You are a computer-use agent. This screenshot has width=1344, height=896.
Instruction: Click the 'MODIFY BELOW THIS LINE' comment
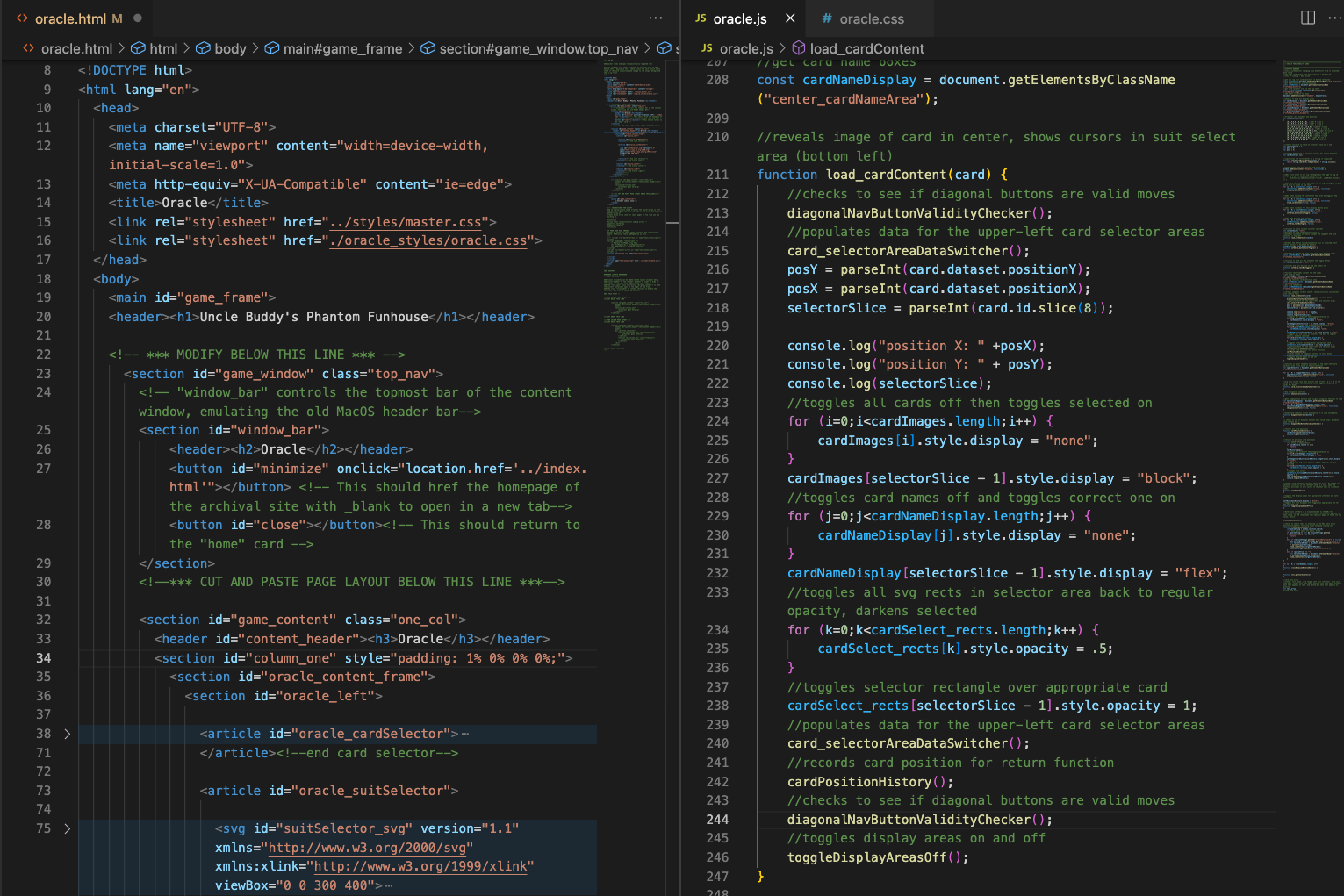pyautogui.click(x=256, y=355)
